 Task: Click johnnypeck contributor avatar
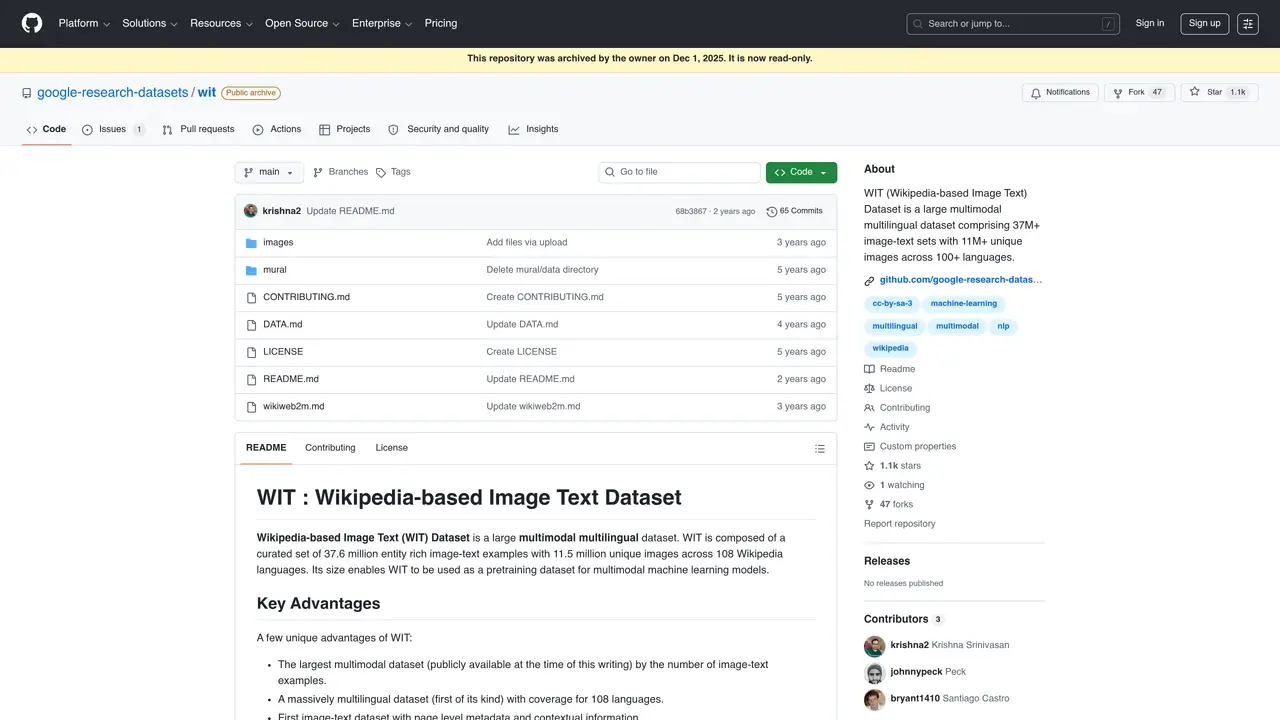(x=875, y=672)
